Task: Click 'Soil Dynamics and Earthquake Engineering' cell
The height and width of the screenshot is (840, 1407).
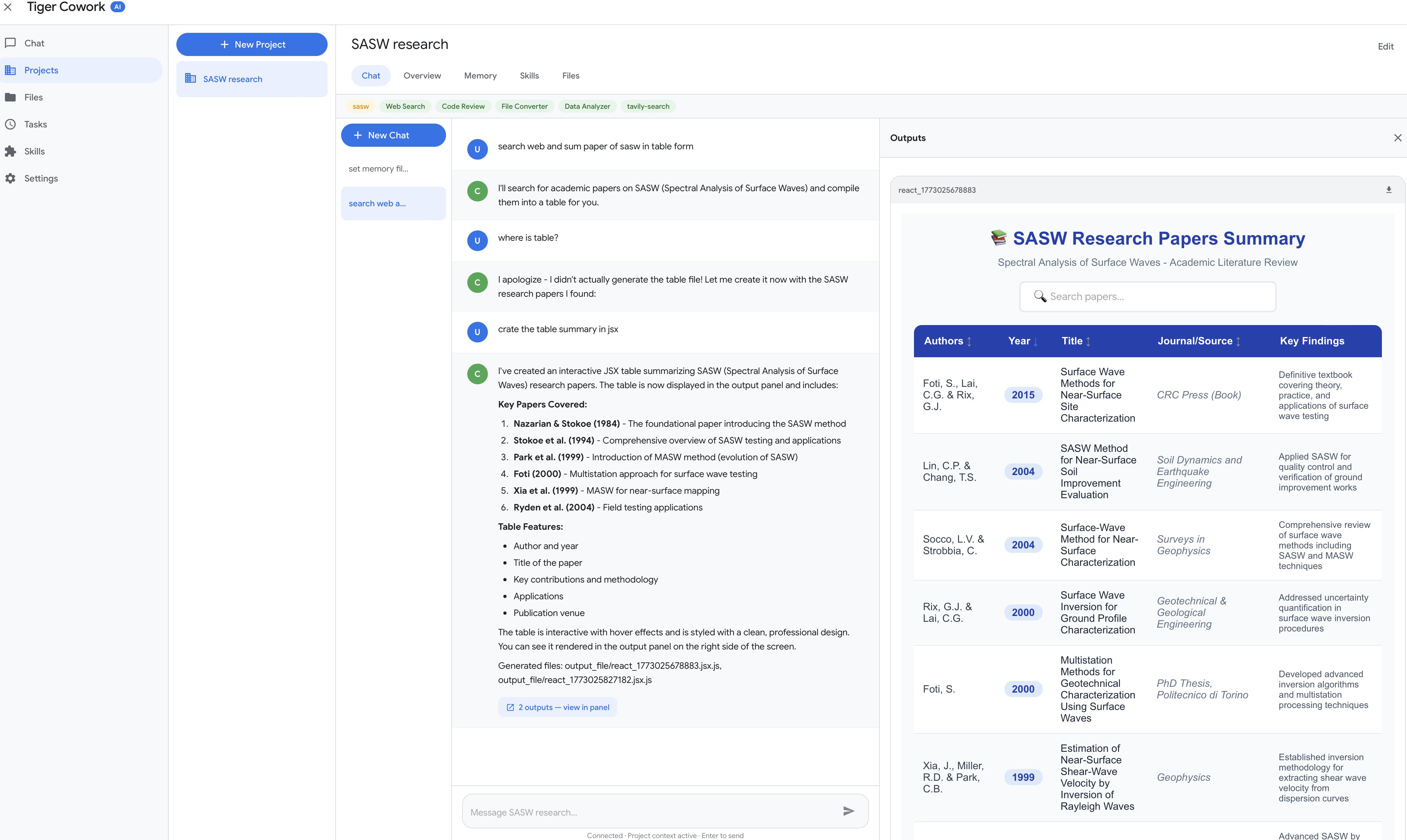Action: pyautogui.click(x=1199, y=471)
